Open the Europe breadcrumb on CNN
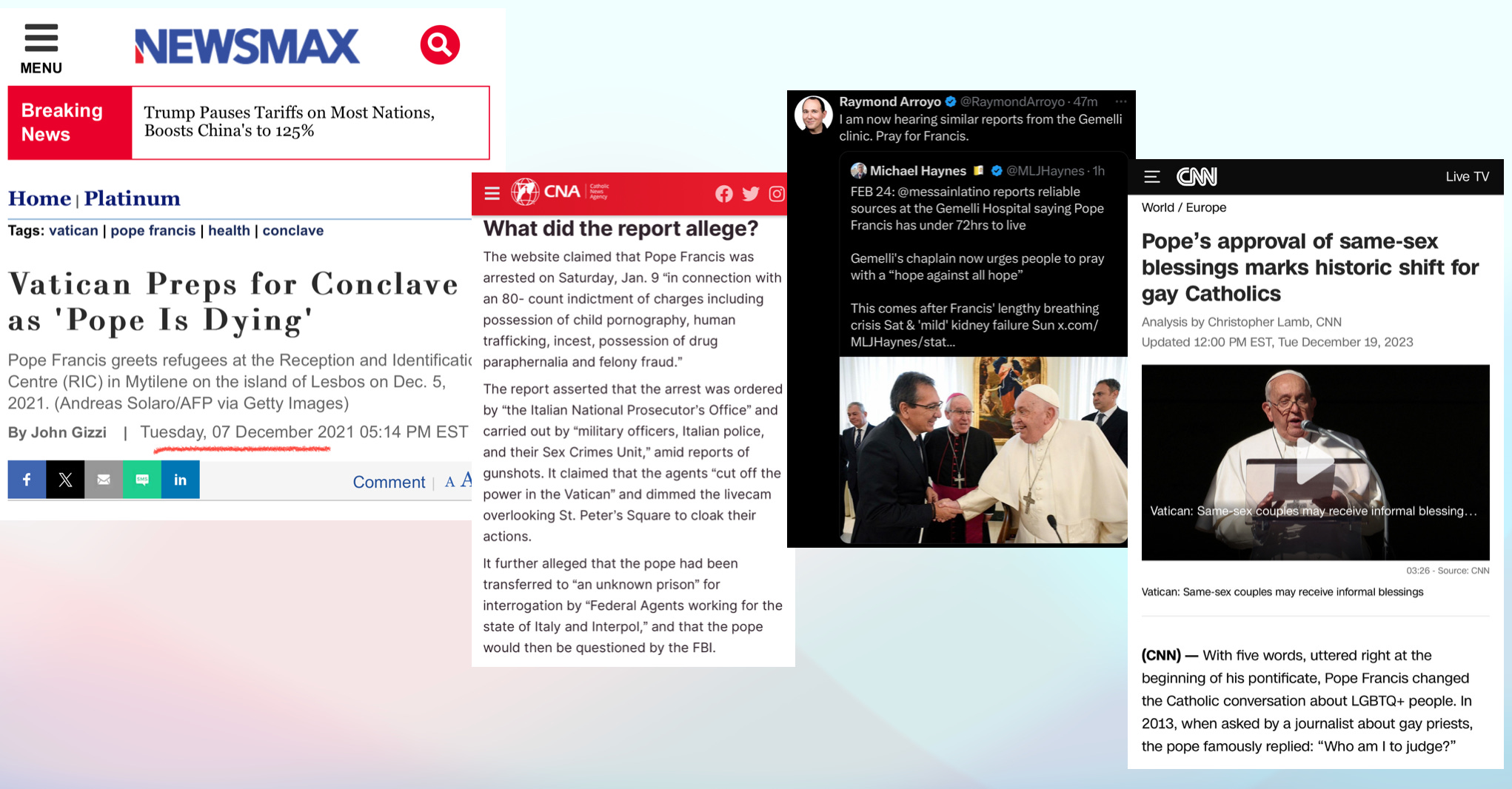 (x=1206, y=207)
